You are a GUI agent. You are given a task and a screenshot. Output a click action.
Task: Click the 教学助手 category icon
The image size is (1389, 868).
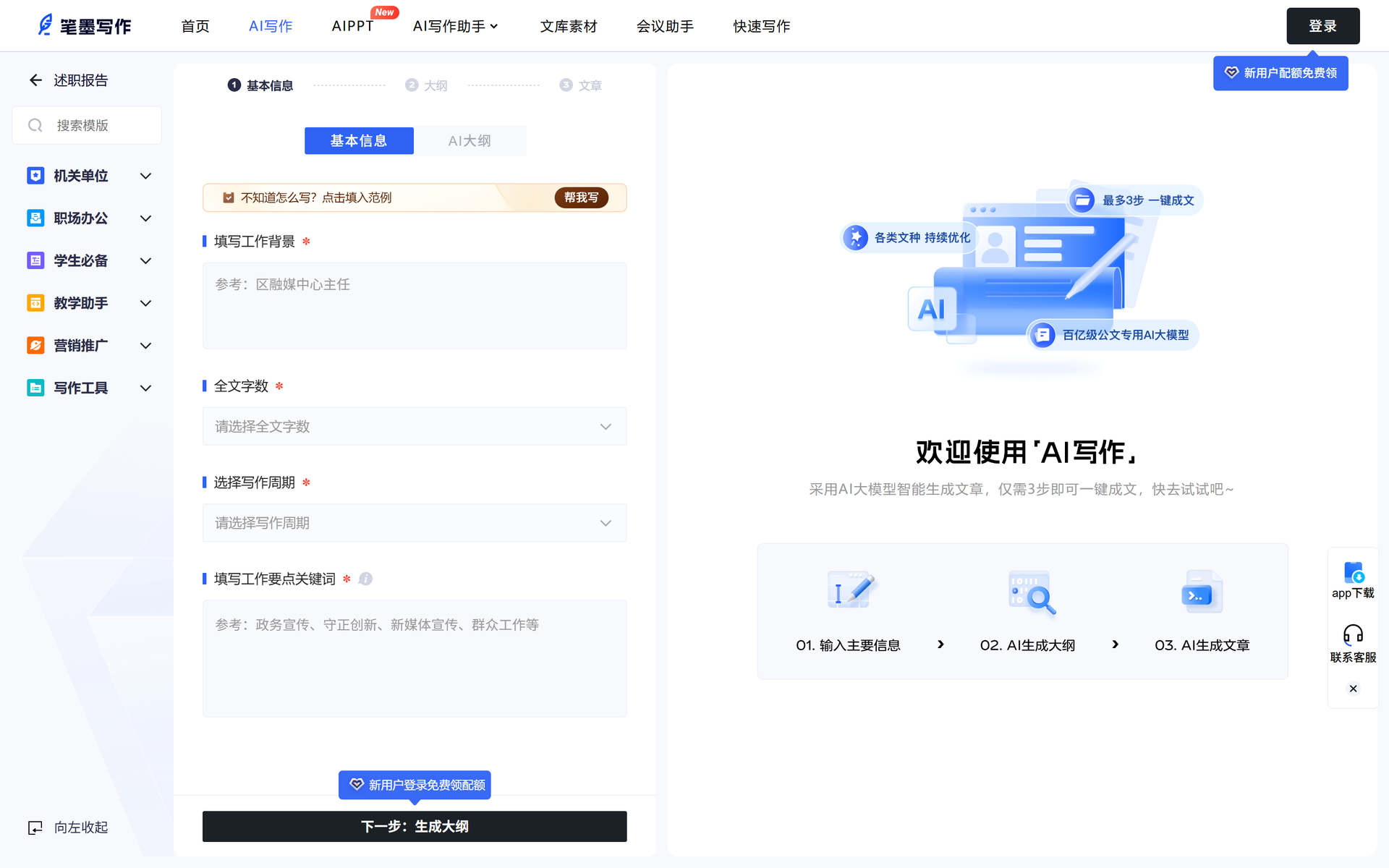[35, 303]
